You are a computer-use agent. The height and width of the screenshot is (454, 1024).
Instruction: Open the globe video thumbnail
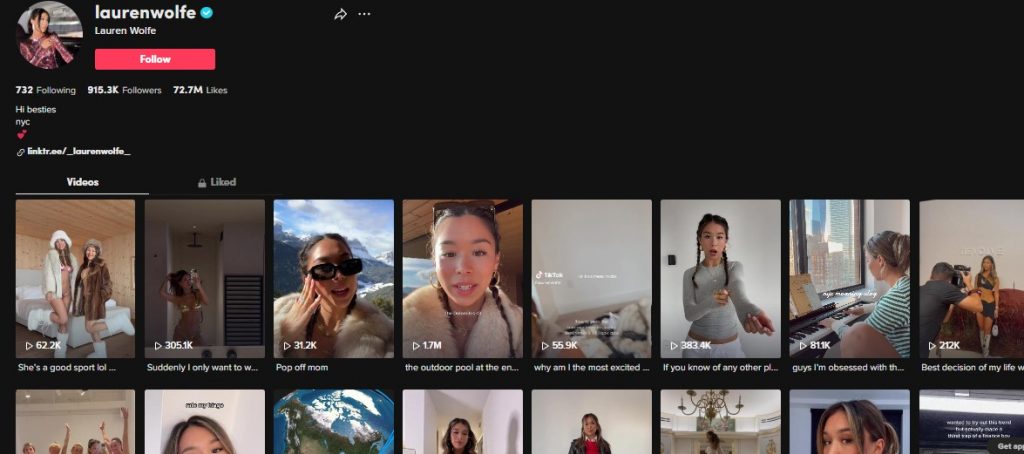coord(333,421)
